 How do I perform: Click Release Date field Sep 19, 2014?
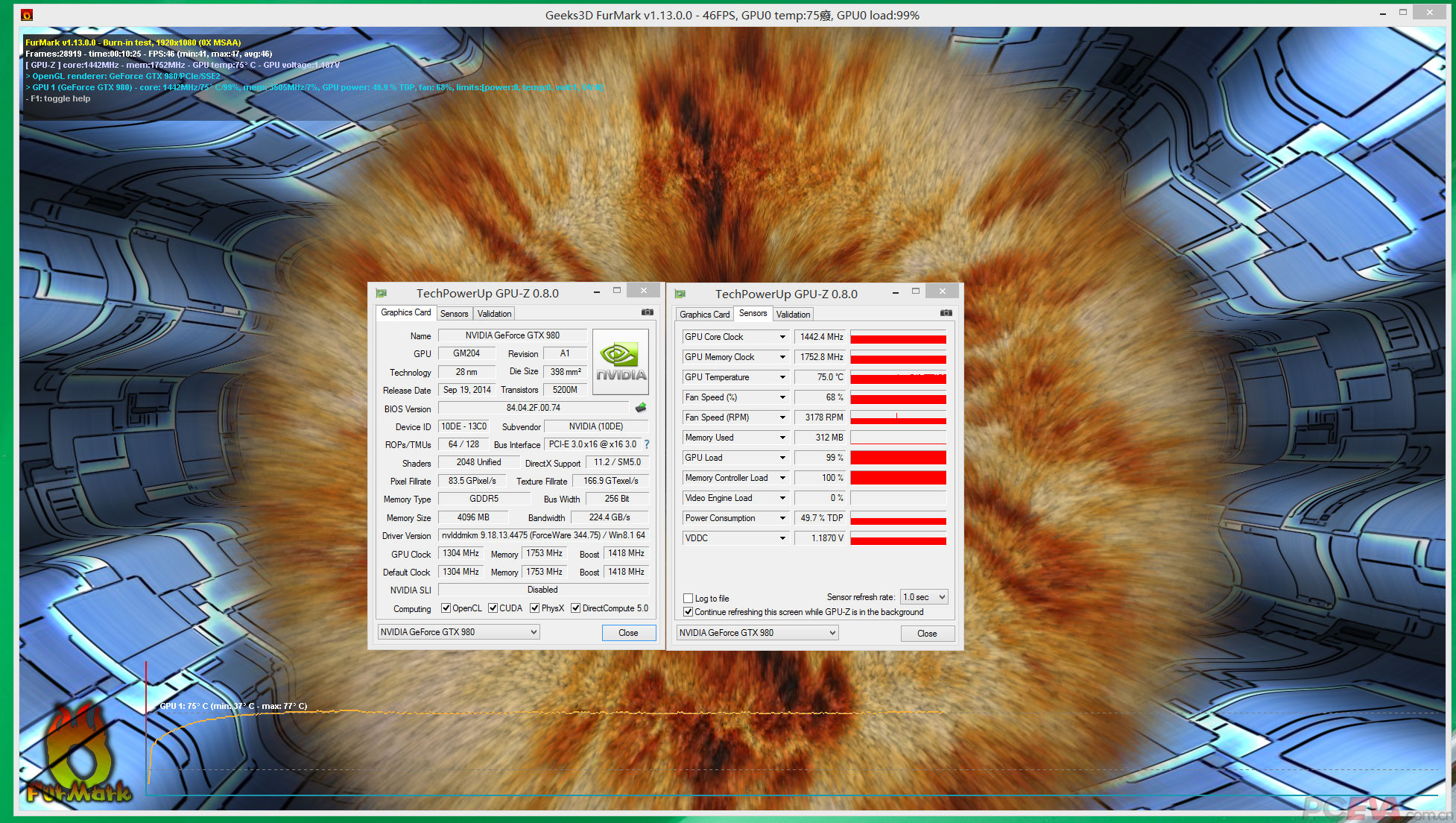click(466, 390)
